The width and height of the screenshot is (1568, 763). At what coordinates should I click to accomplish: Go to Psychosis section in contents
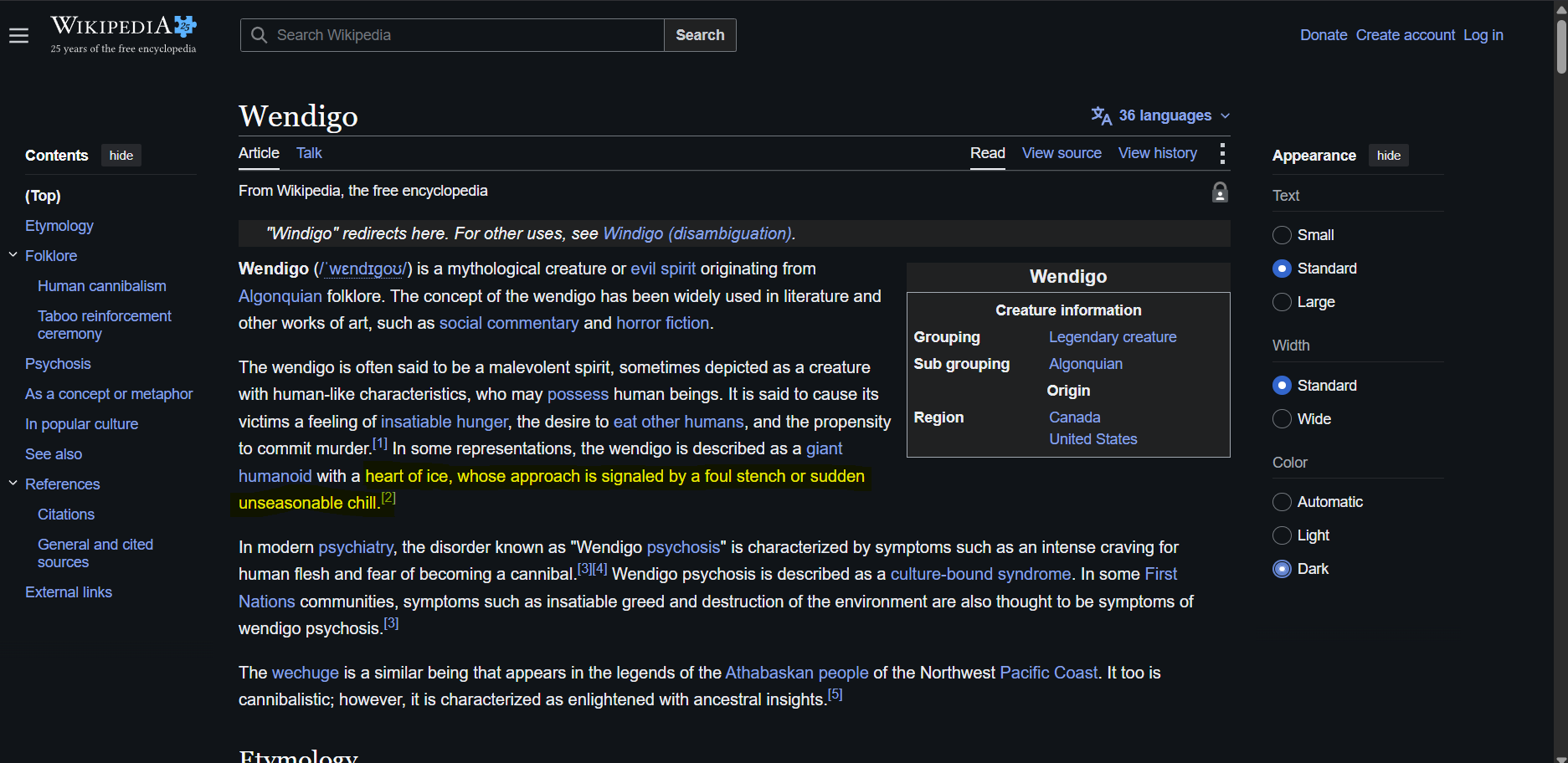tap(58, 364)
